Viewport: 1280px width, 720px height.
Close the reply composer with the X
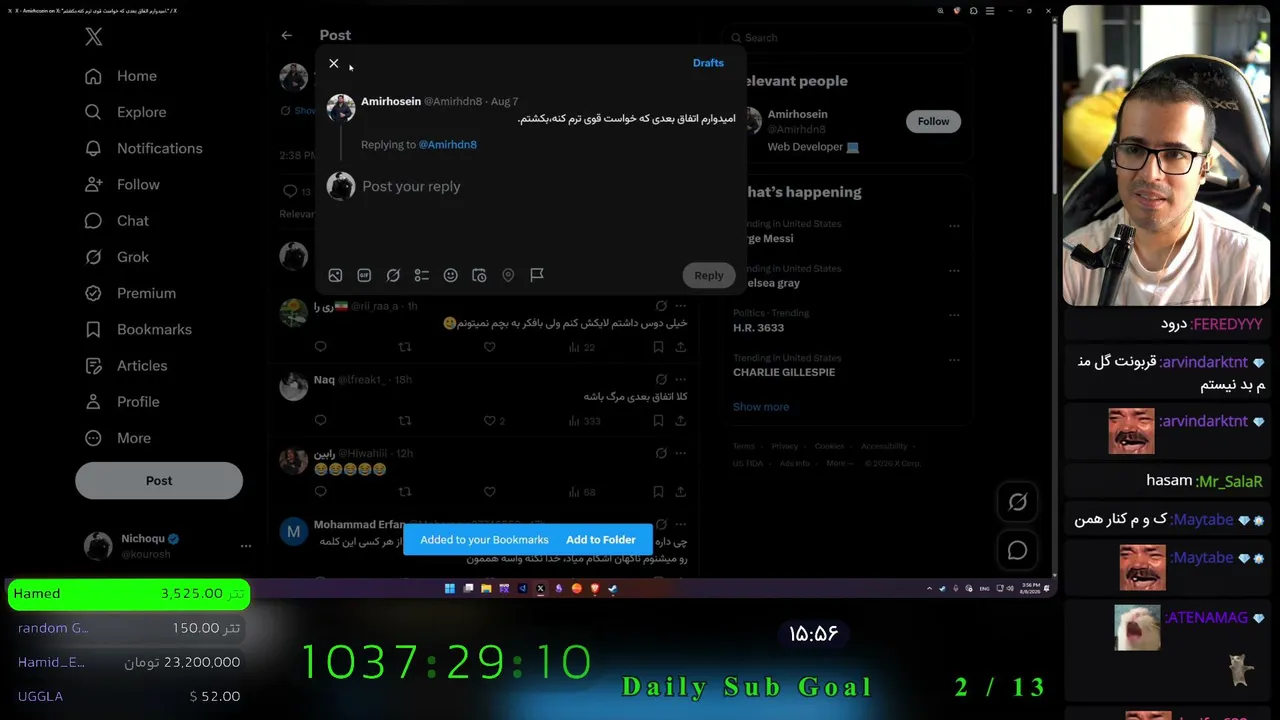click(334, 63)
